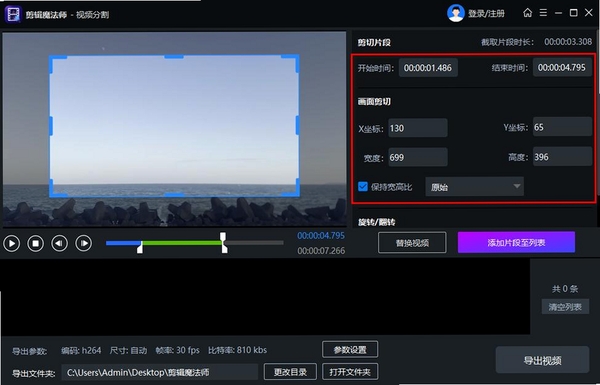Click the current time 00:00:04.795 readout
Screen dimensions: 600x385
tap(321, 235)
